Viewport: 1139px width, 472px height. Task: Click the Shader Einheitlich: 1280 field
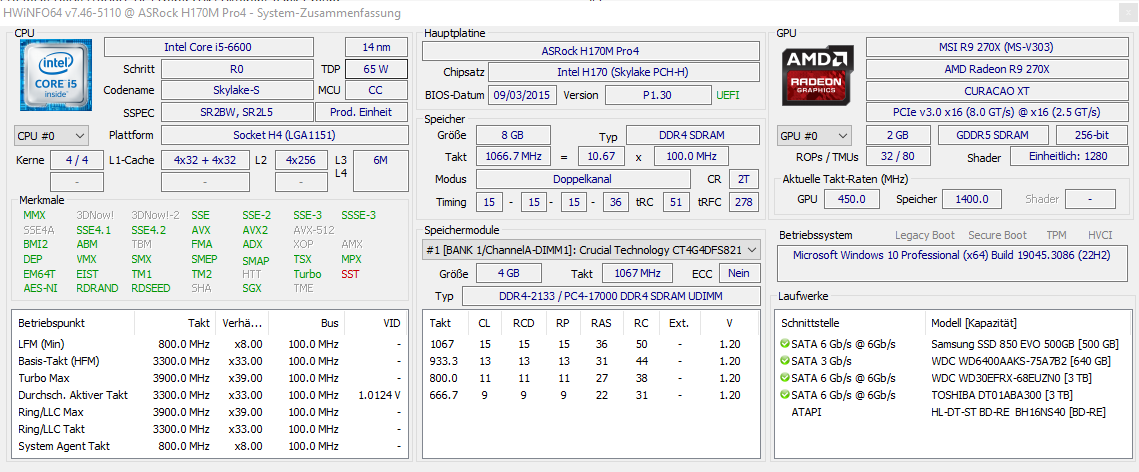tap(1068, 157)
